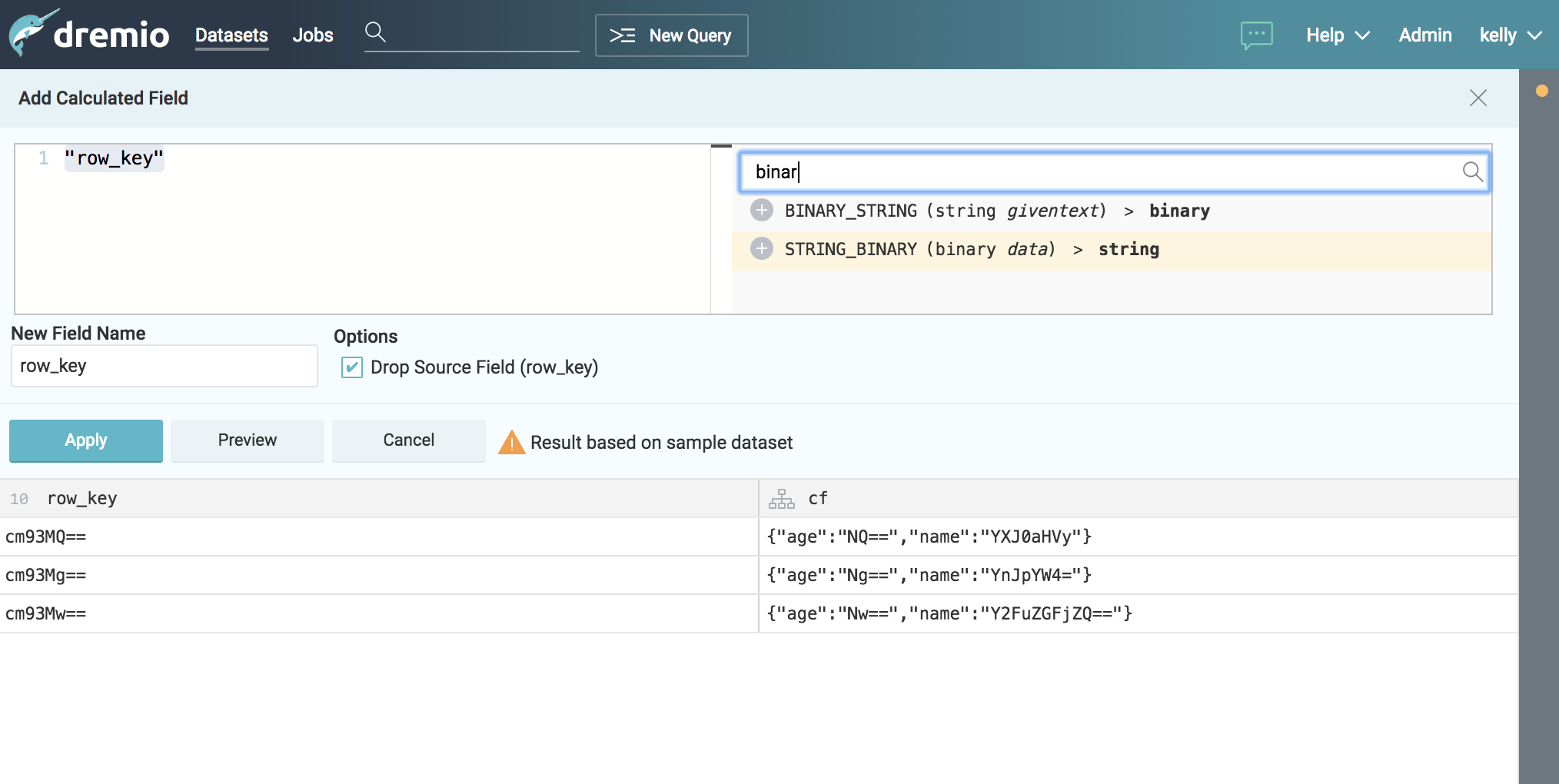The width and height of the screenshot is (1559, 784).
Task: Close the Add Calculated Field panel
Action: pos(1478,98)
